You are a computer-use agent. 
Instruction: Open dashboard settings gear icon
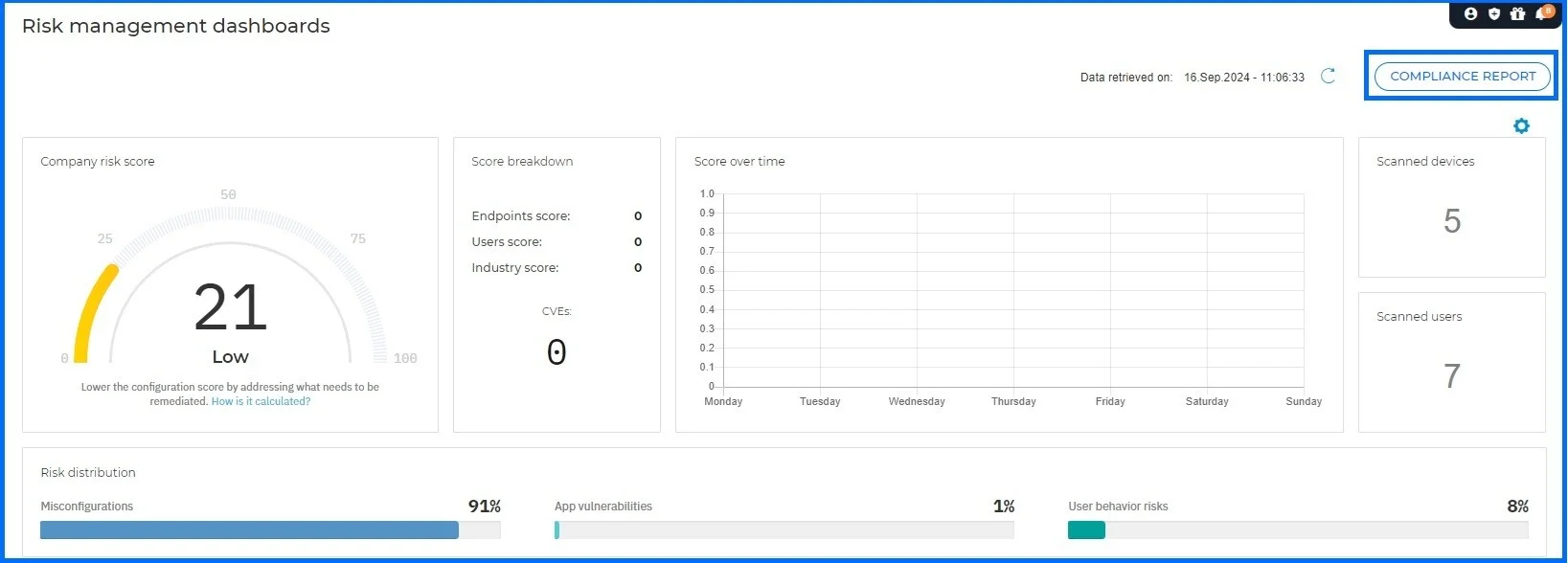[1521, 125]
